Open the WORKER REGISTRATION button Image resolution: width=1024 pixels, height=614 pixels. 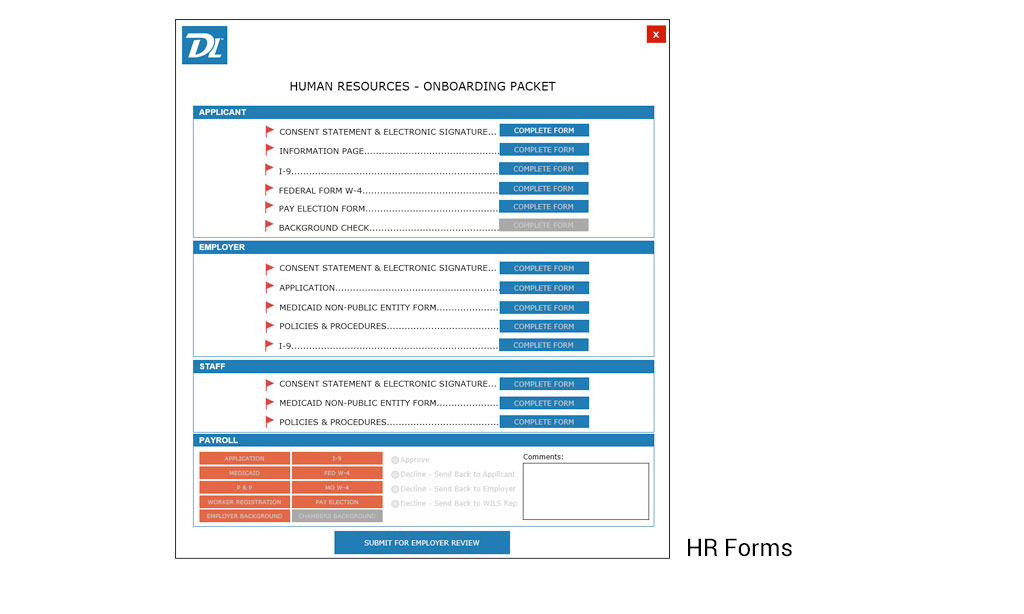click(244, 502)
